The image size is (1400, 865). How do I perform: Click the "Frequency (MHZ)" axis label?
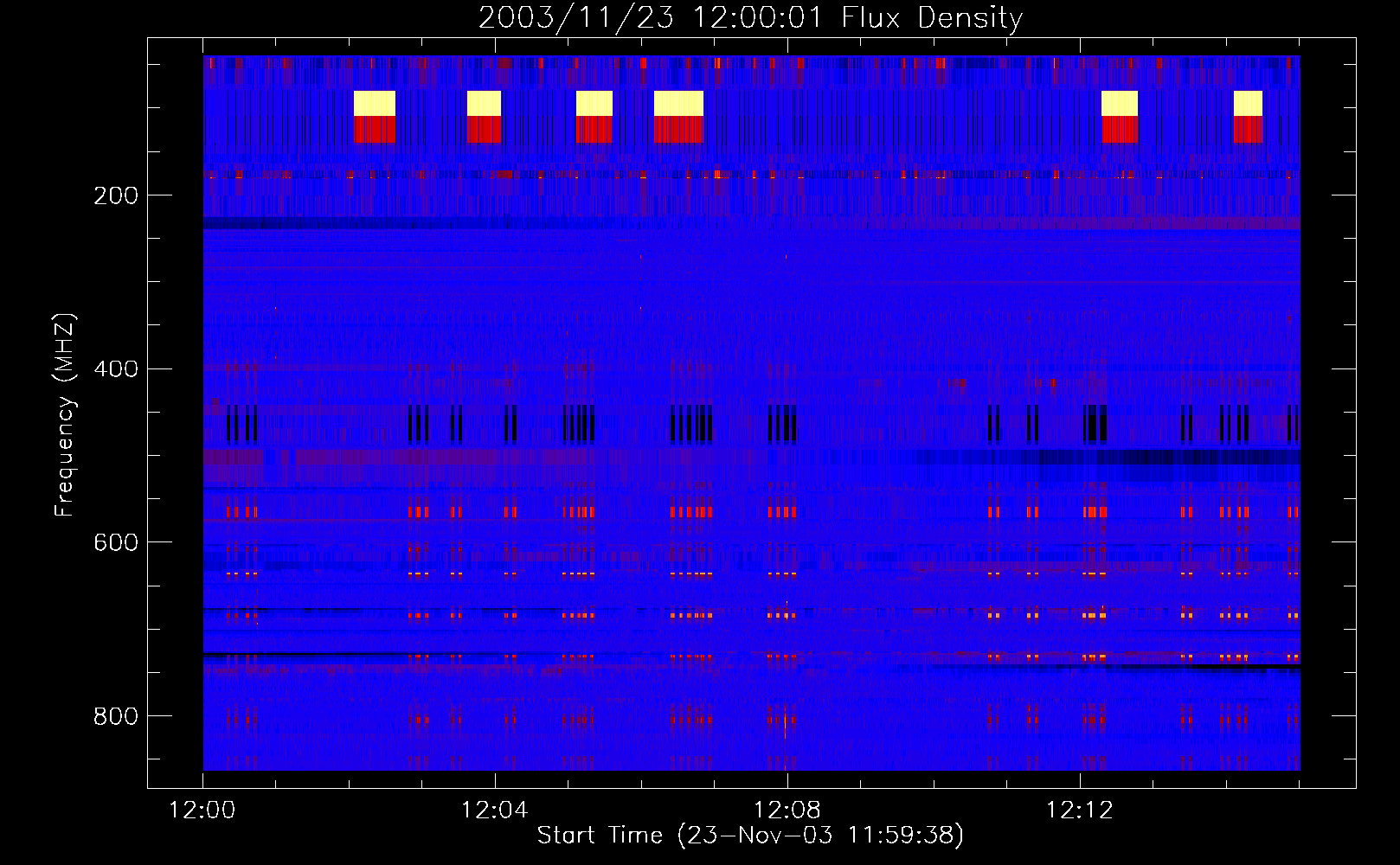[65, 415]
